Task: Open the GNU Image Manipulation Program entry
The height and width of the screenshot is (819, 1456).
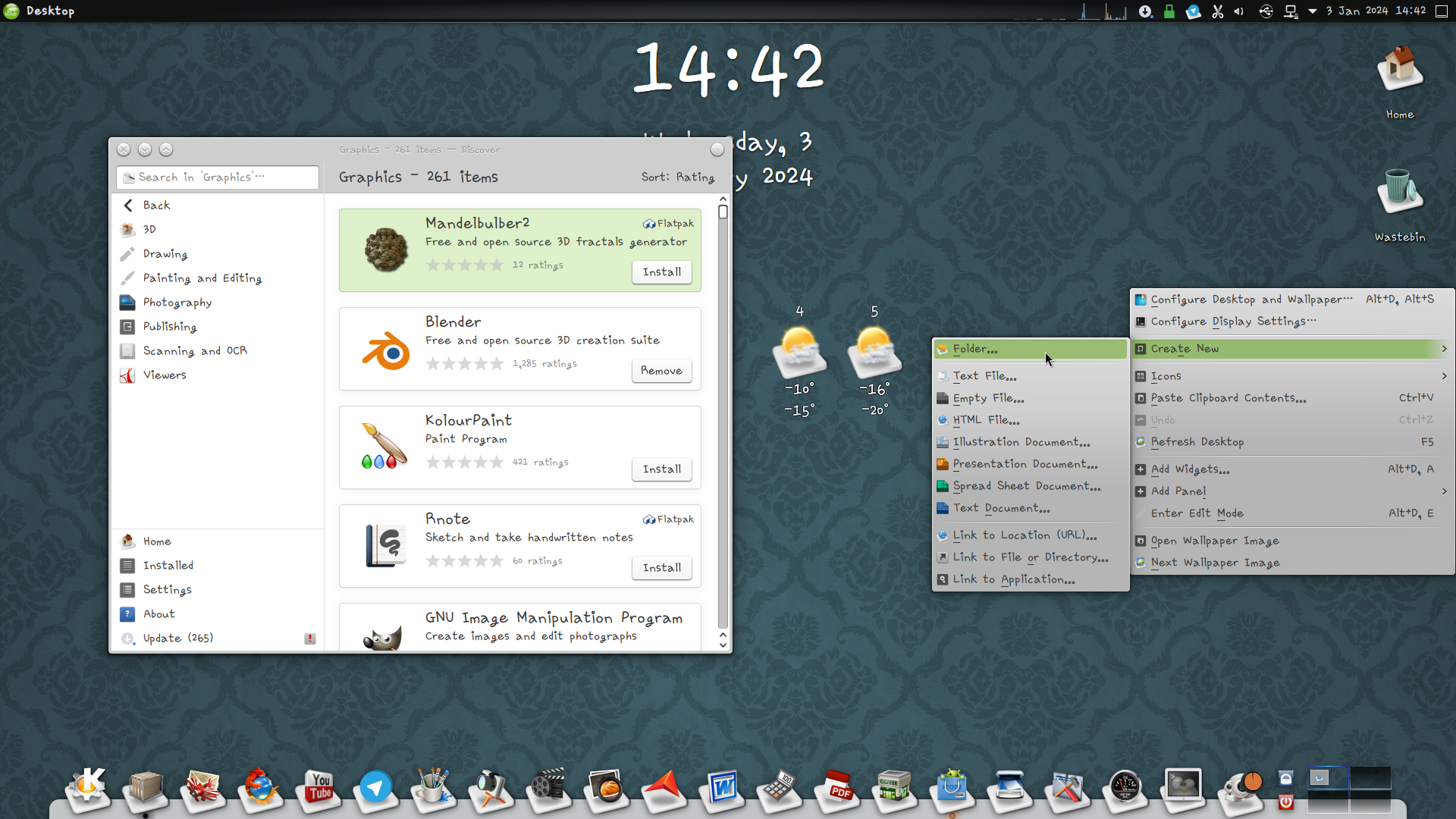Action: point(520,628)
